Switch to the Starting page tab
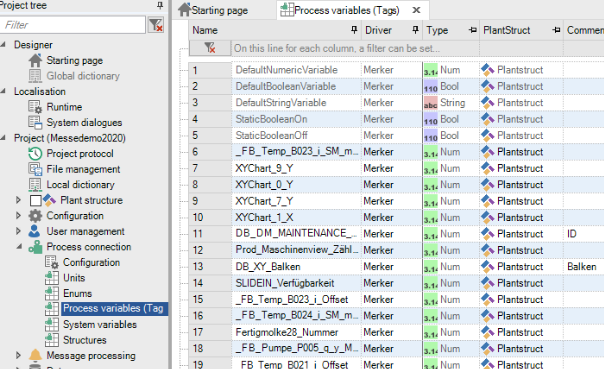The width and height of the screenshot is (605, 370). click(213, 10)
